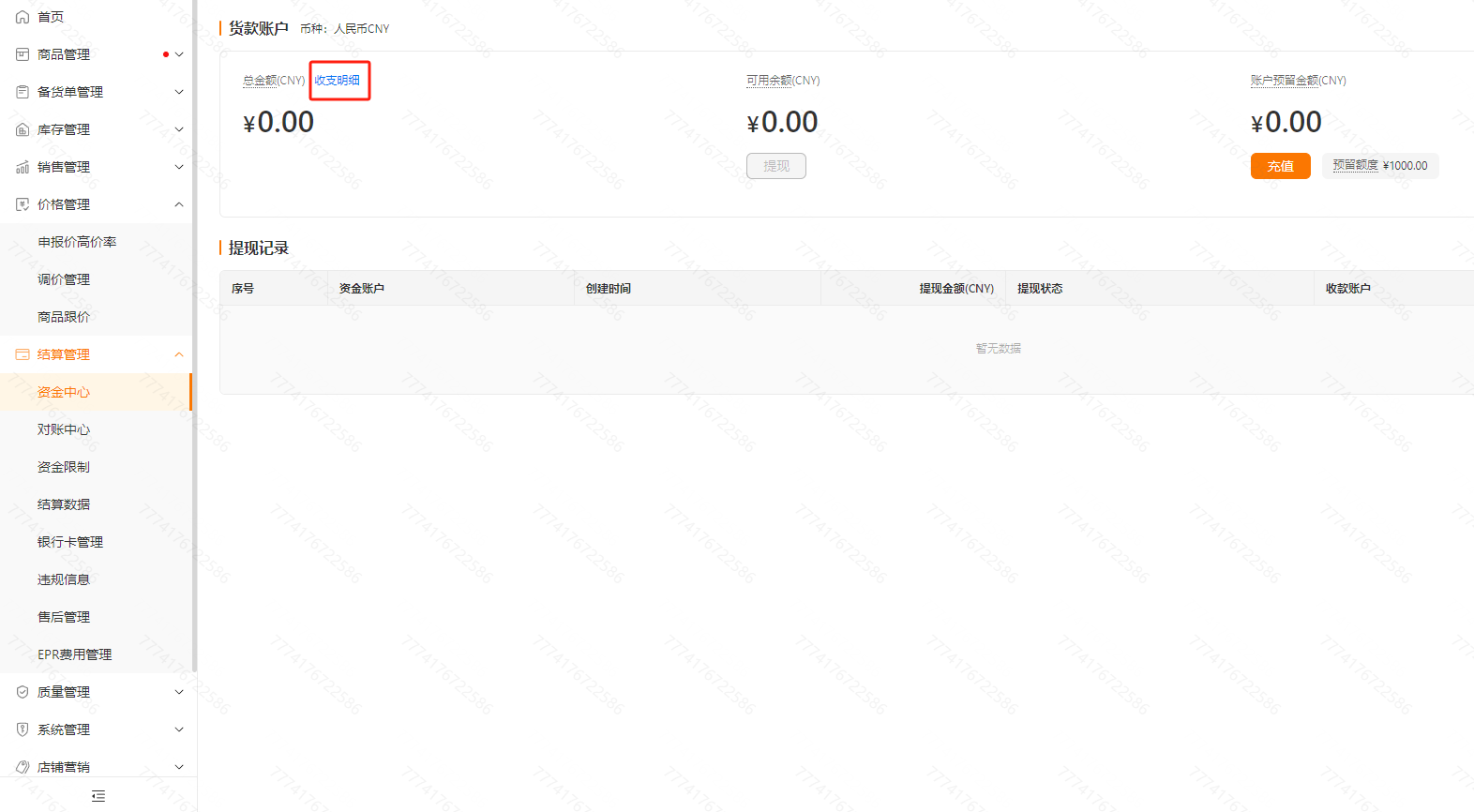Image resolution: width=1474 pixels, height=812 pixels.
Task: Expand the 库存管理 chevron
Action: (179, 129)
